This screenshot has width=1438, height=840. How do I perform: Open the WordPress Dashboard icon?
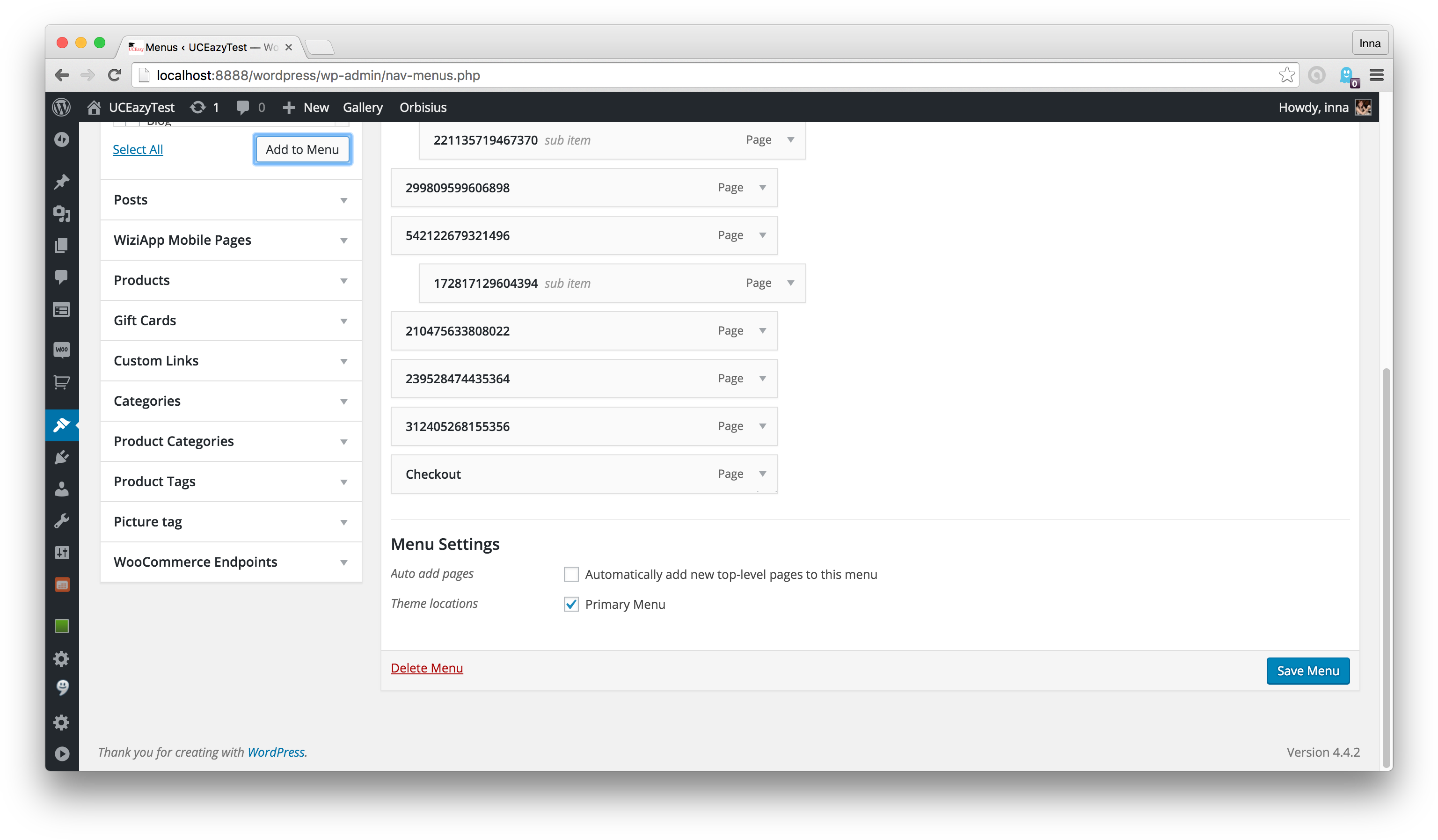[x=62, y=139]
